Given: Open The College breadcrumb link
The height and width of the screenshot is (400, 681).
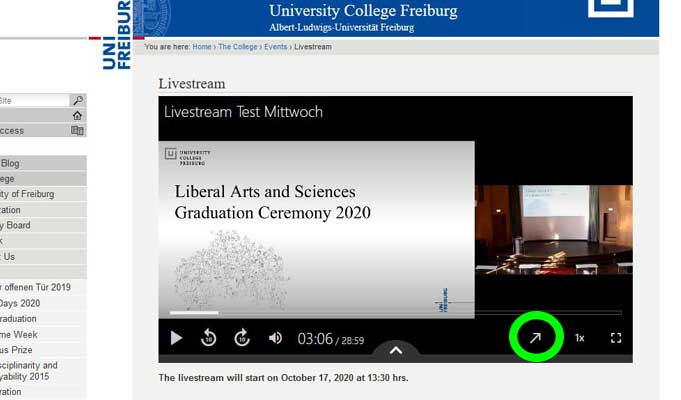Looking at the screenshot, I should [238, 46].
